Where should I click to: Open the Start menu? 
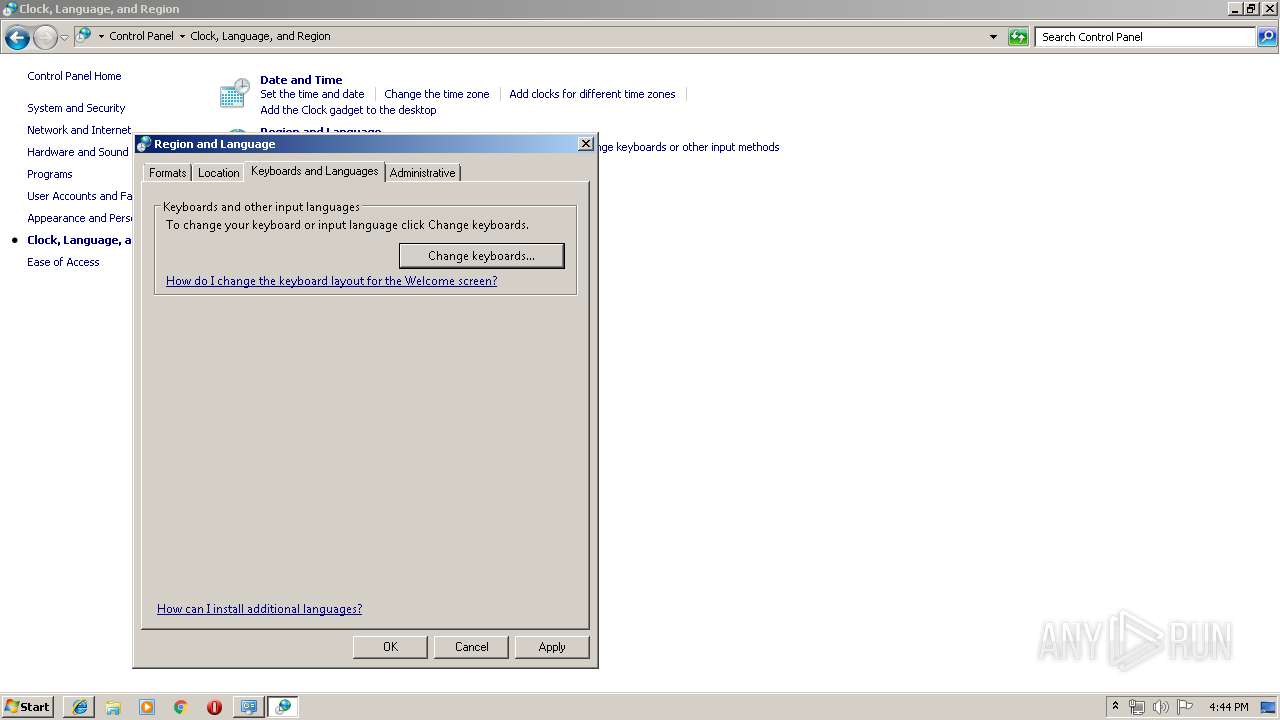pos(27,707)
